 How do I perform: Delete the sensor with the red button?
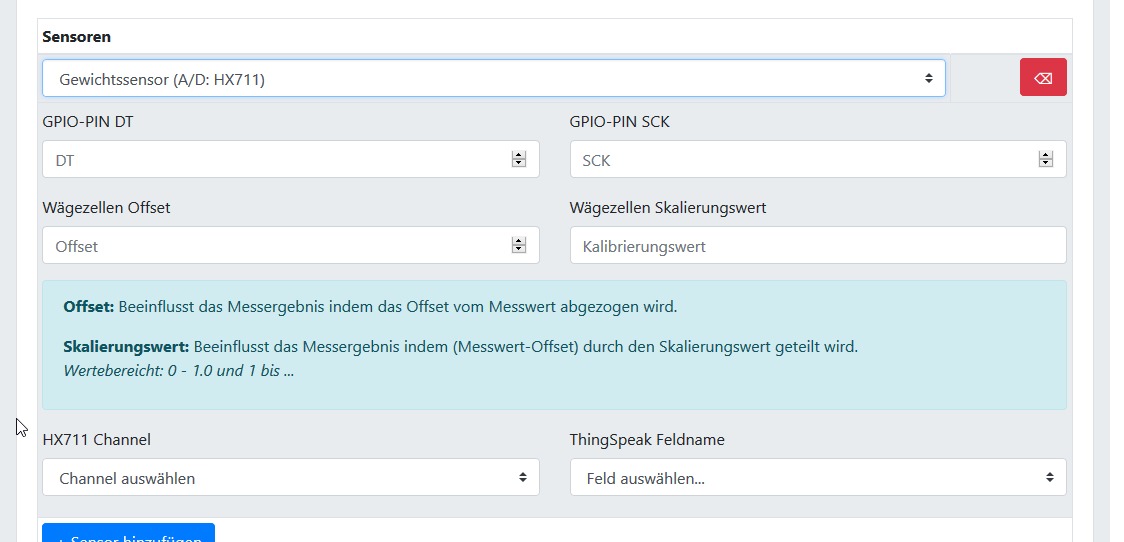(x=1043, y=78)
